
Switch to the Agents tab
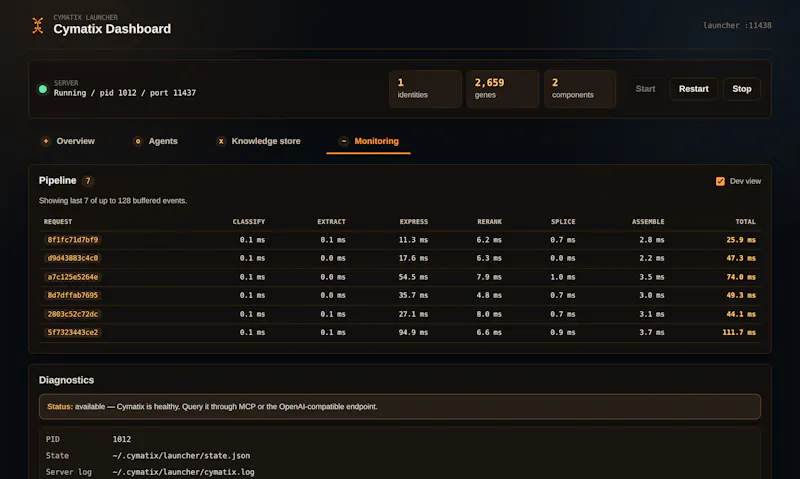pos(156,141)
